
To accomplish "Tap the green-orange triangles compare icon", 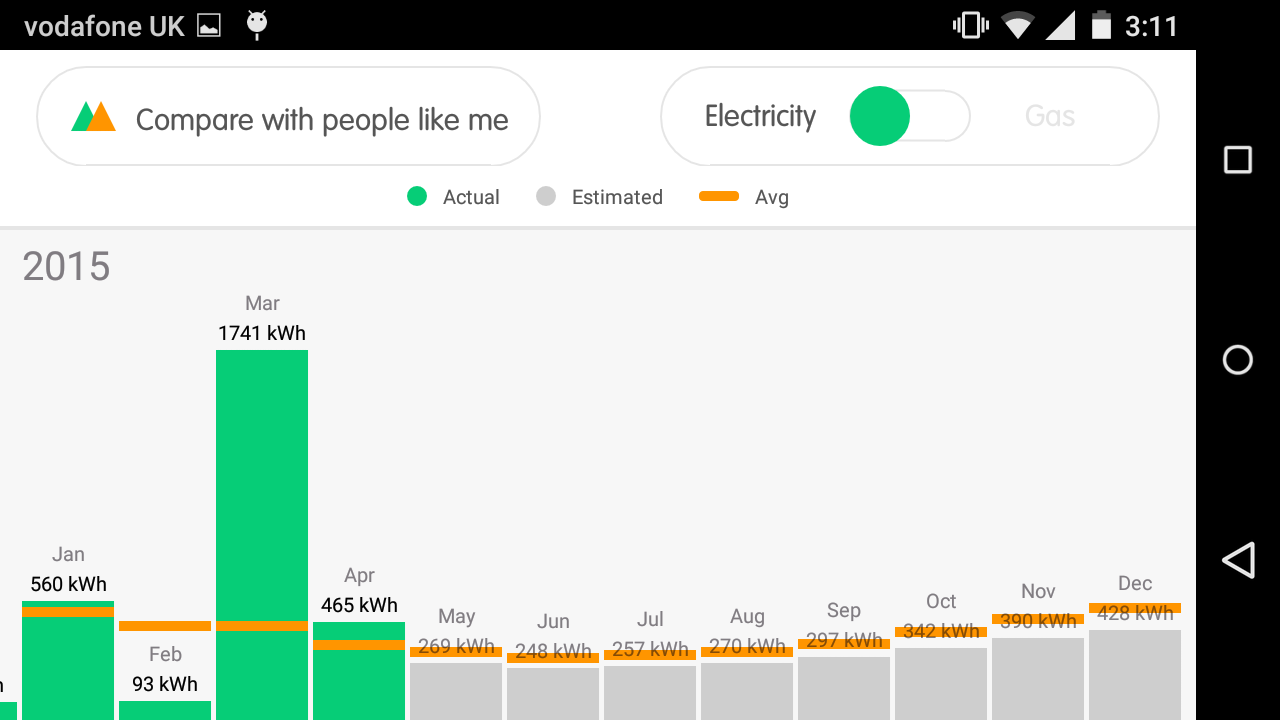I will coord(94,117).
